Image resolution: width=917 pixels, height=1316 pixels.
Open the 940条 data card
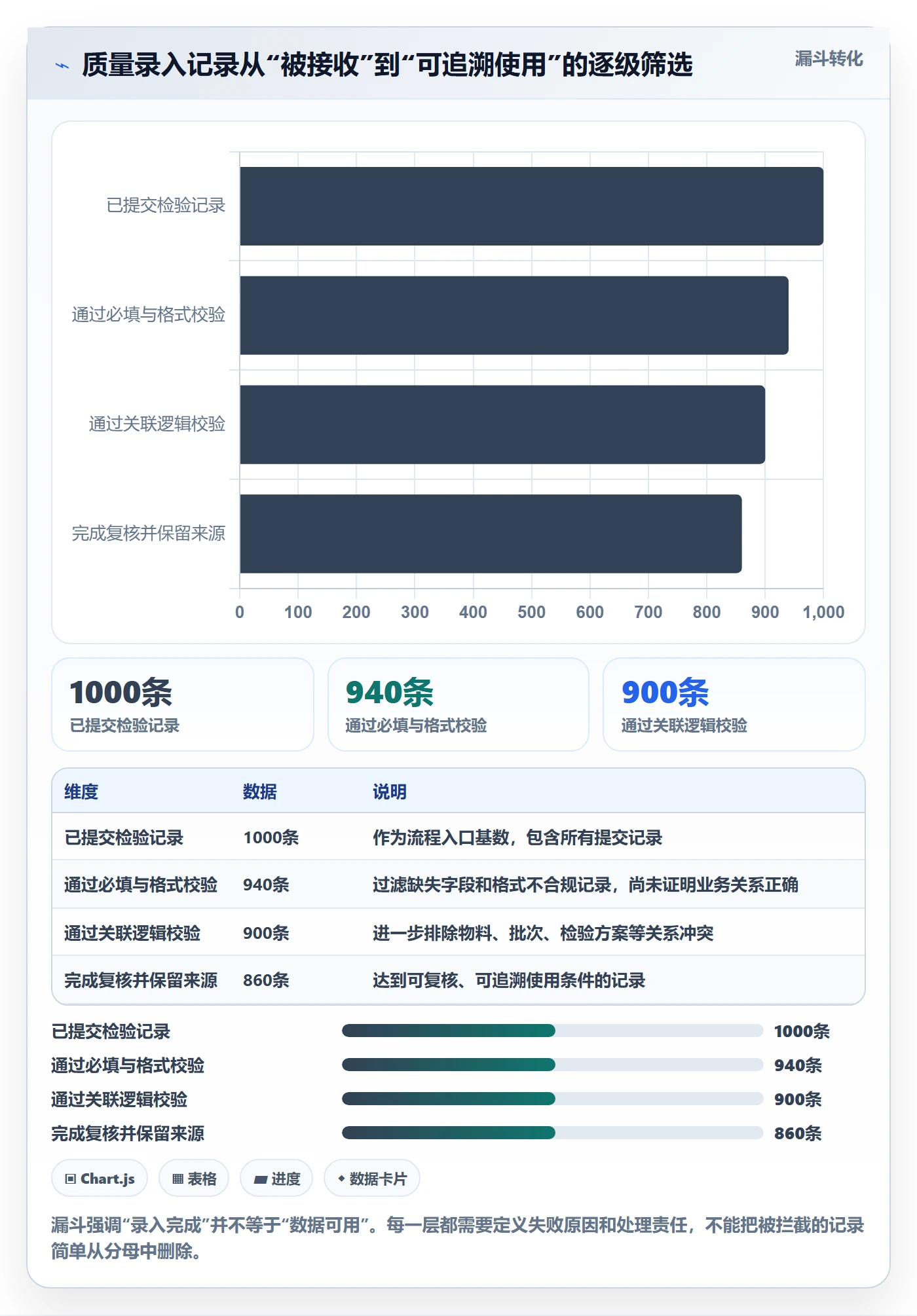pos(458,704)
